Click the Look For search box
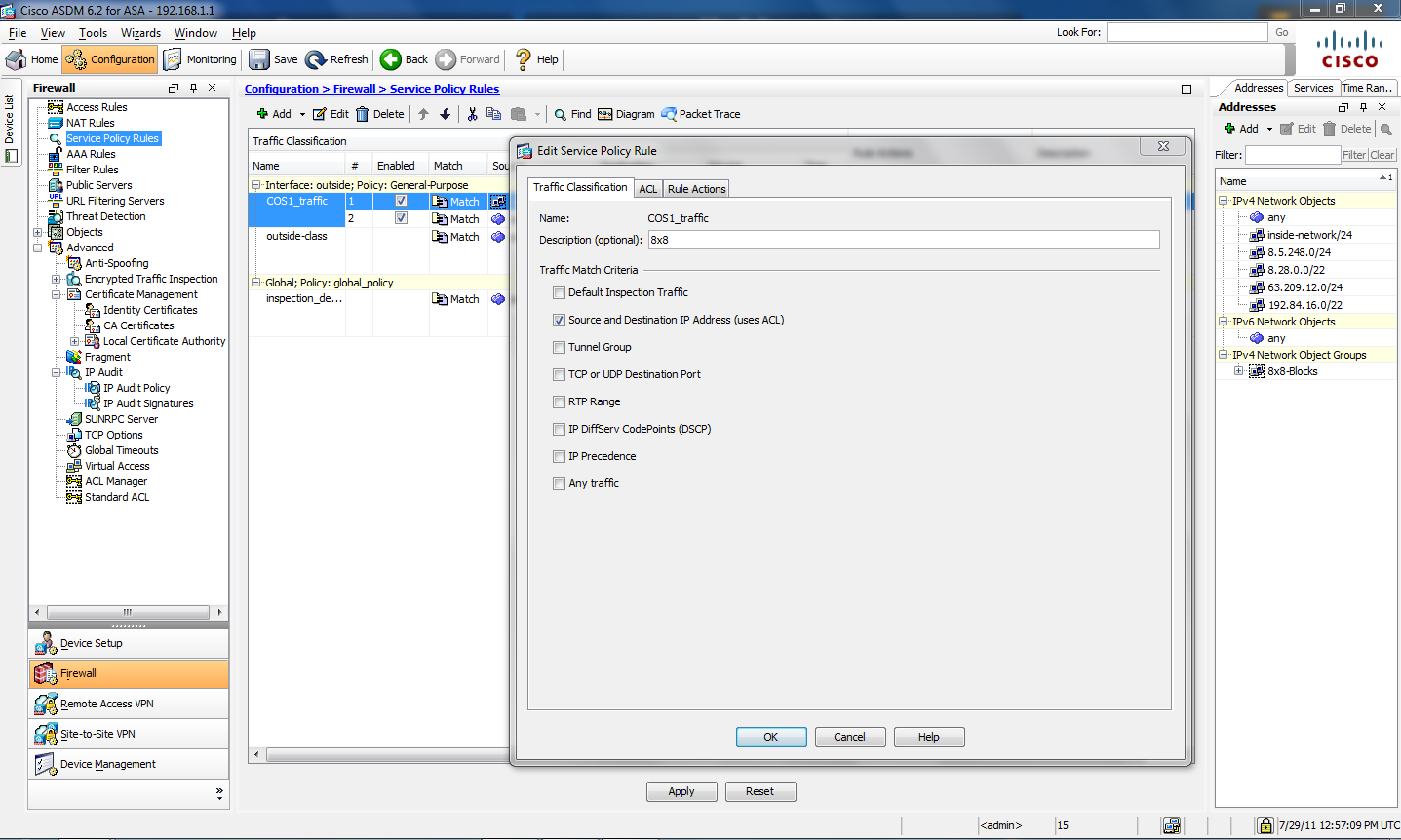Viewport: 1401px width, 840px height. (x=1187, y=32)
